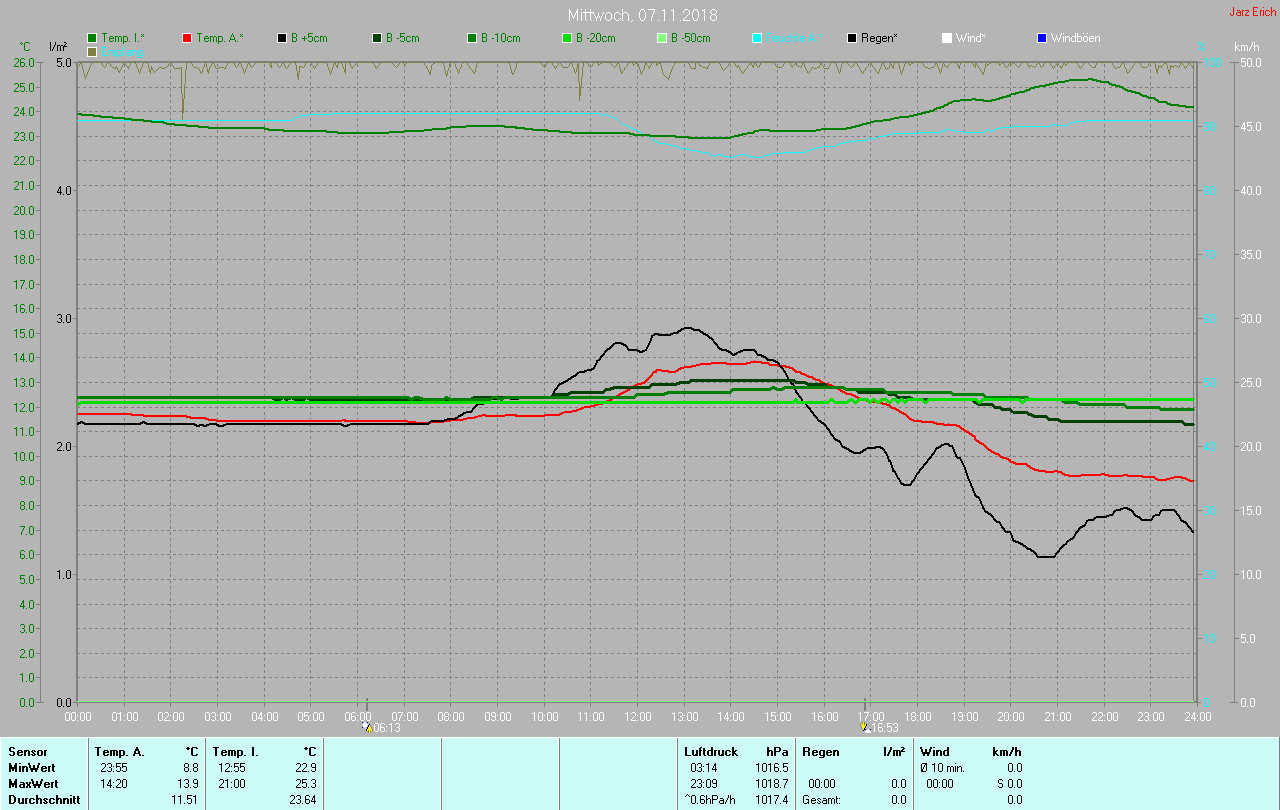The image size is (1280, 810).
Task: Click the Temp. I. average value 23.64
Action: (303, 799)
